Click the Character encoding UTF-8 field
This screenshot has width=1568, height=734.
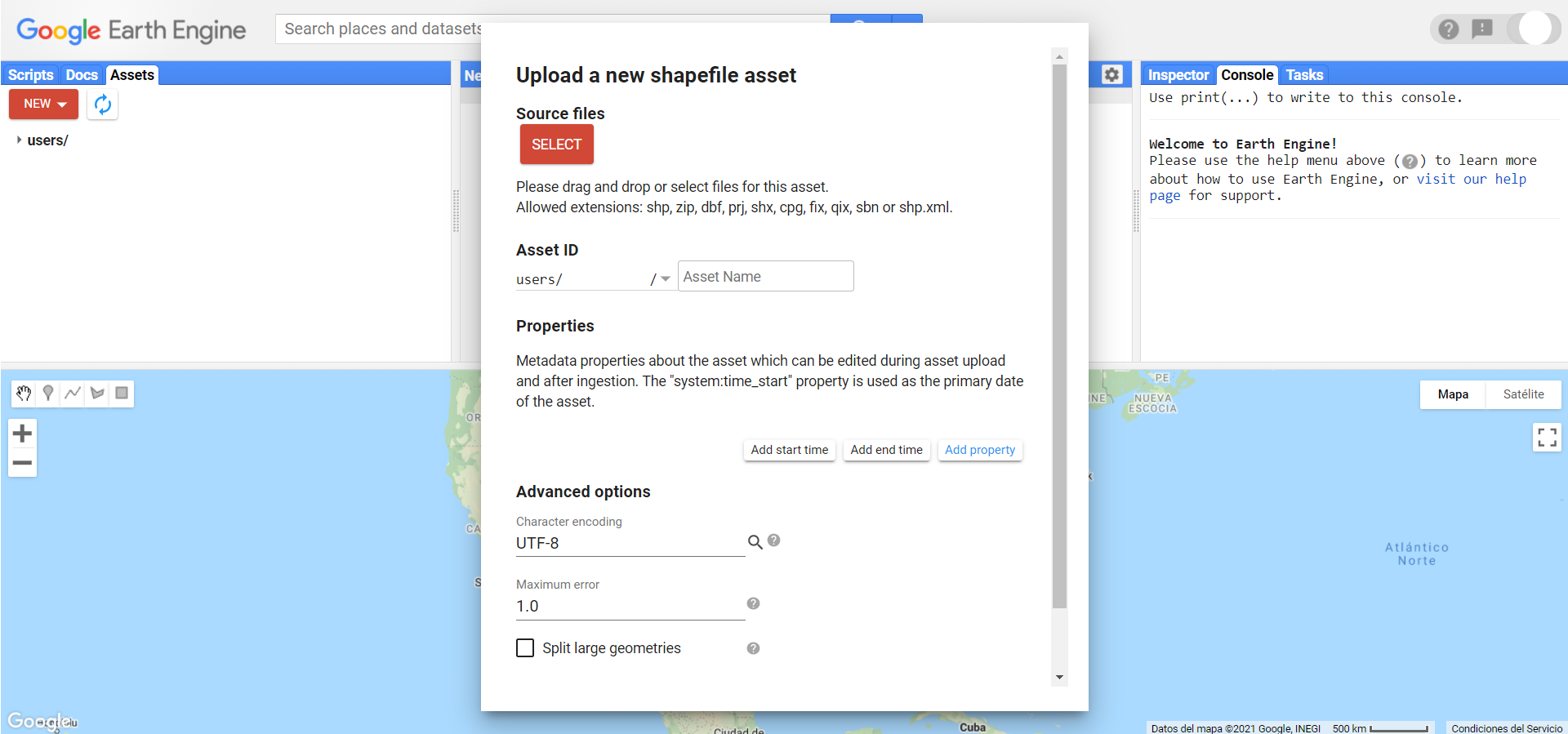(630, 544)
